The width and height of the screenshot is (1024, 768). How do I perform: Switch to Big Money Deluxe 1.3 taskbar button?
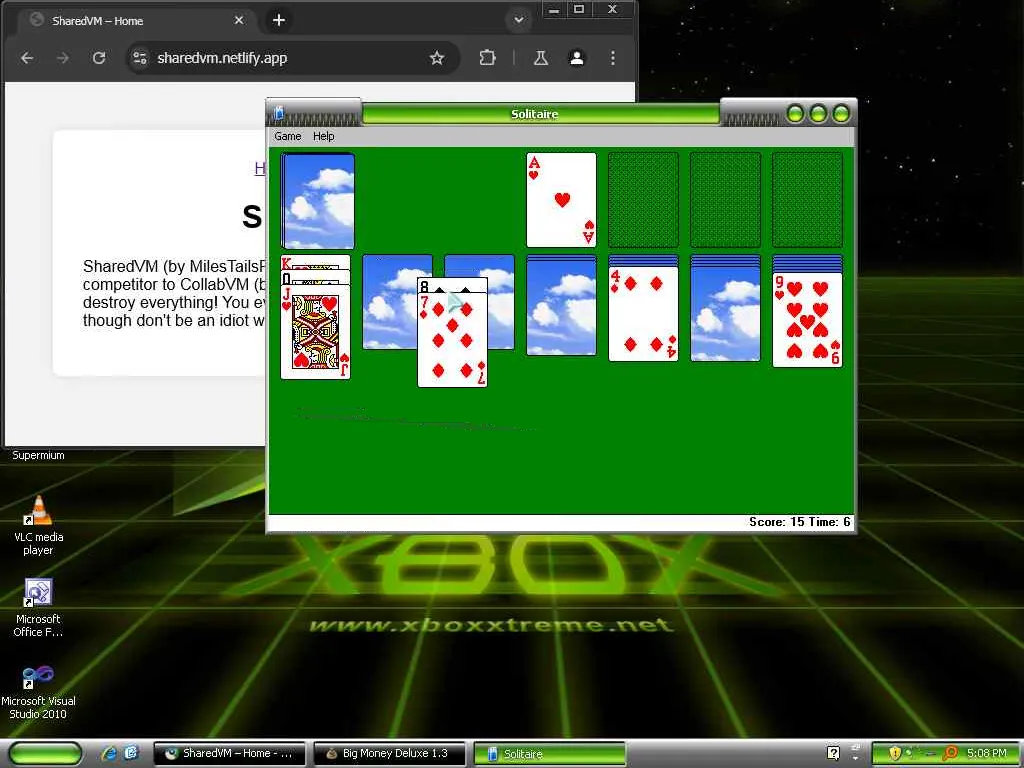[390, 754]
